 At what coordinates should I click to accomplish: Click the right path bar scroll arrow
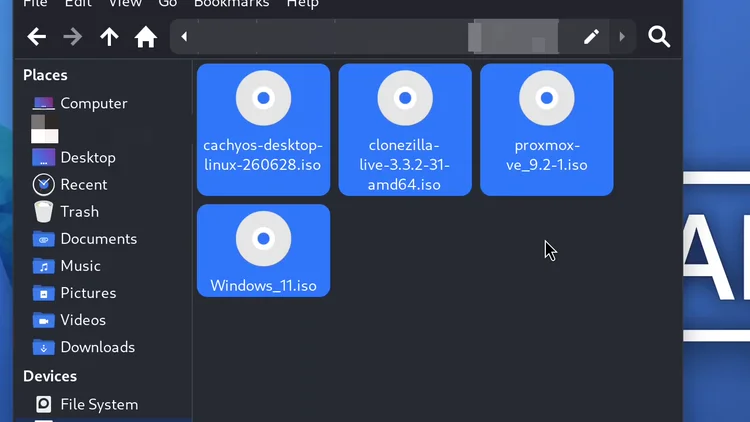(x=622, y=37)
